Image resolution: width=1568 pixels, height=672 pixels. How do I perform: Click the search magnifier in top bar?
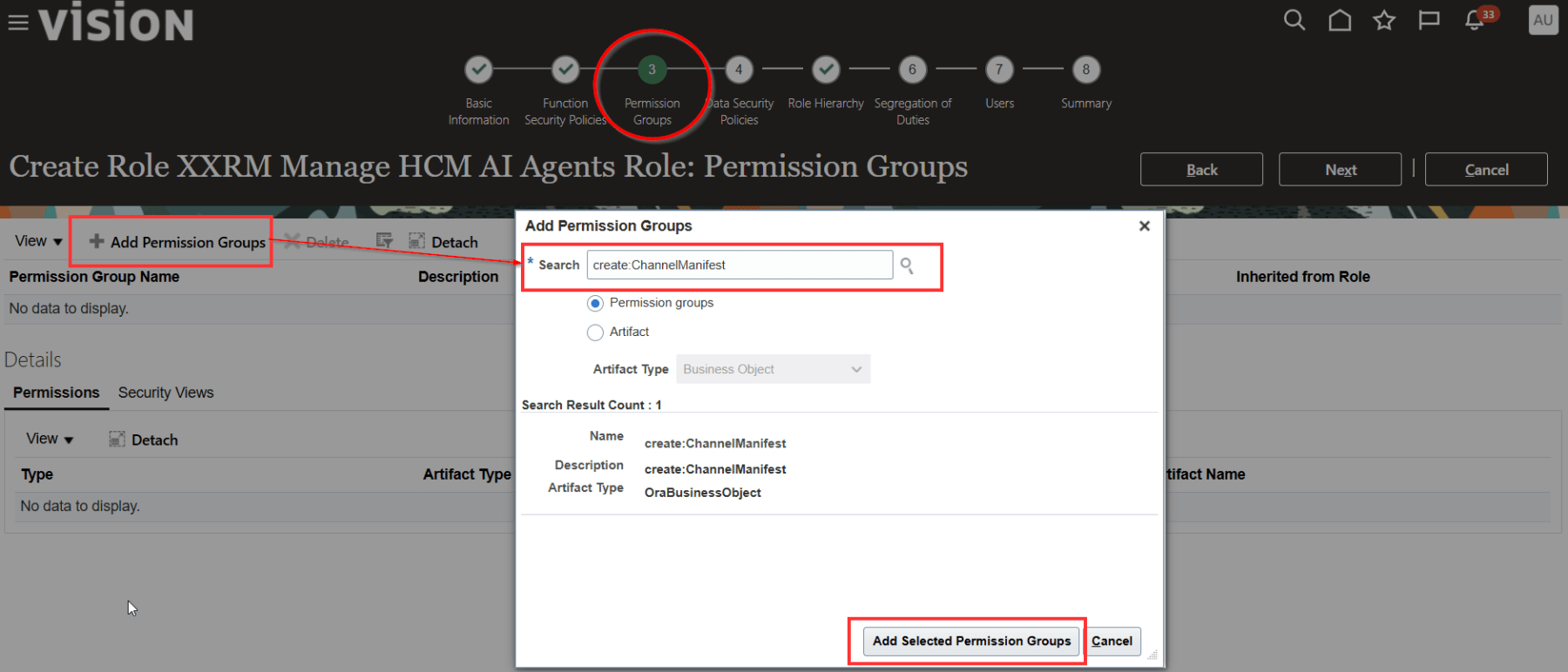coord(1294,20)
